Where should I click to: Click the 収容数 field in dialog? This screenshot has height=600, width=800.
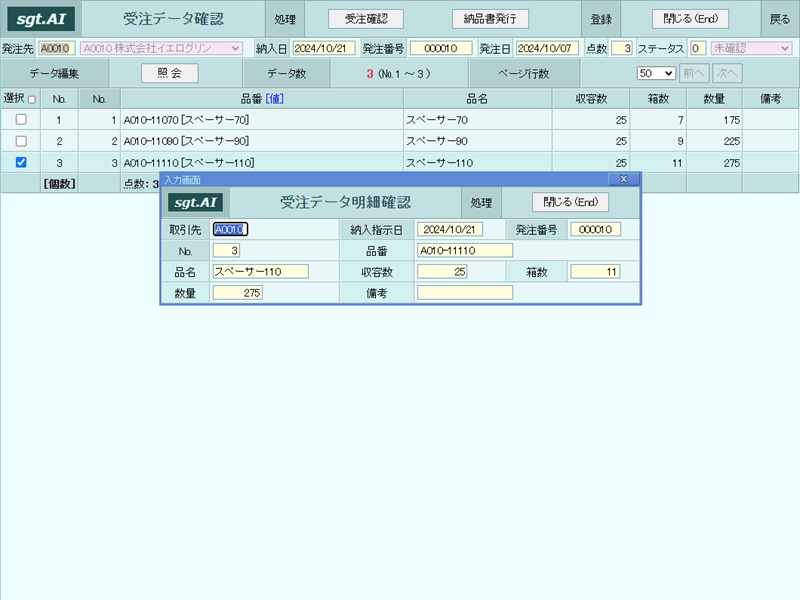[442, 271]
